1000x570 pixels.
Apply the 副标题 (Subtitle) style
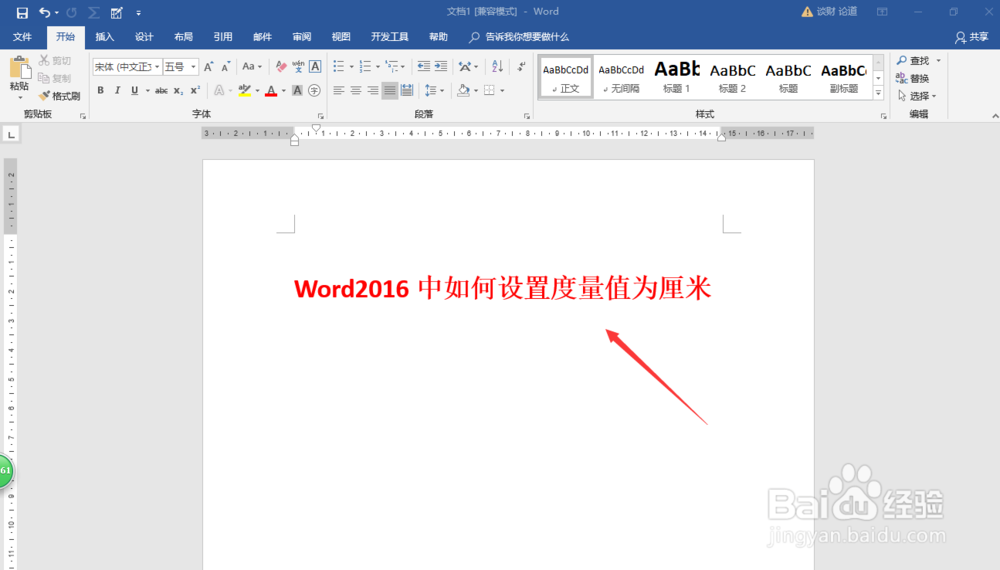[x=844, y=77]
